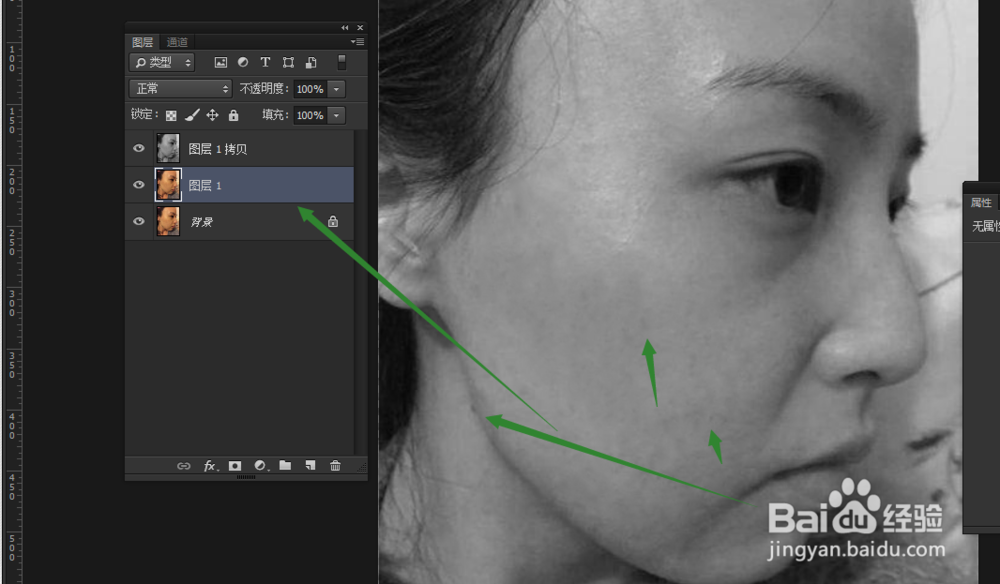This screenshot has width=1000, height=584.
Task: Click the 填充 100% value field
Action: (310, 115)
